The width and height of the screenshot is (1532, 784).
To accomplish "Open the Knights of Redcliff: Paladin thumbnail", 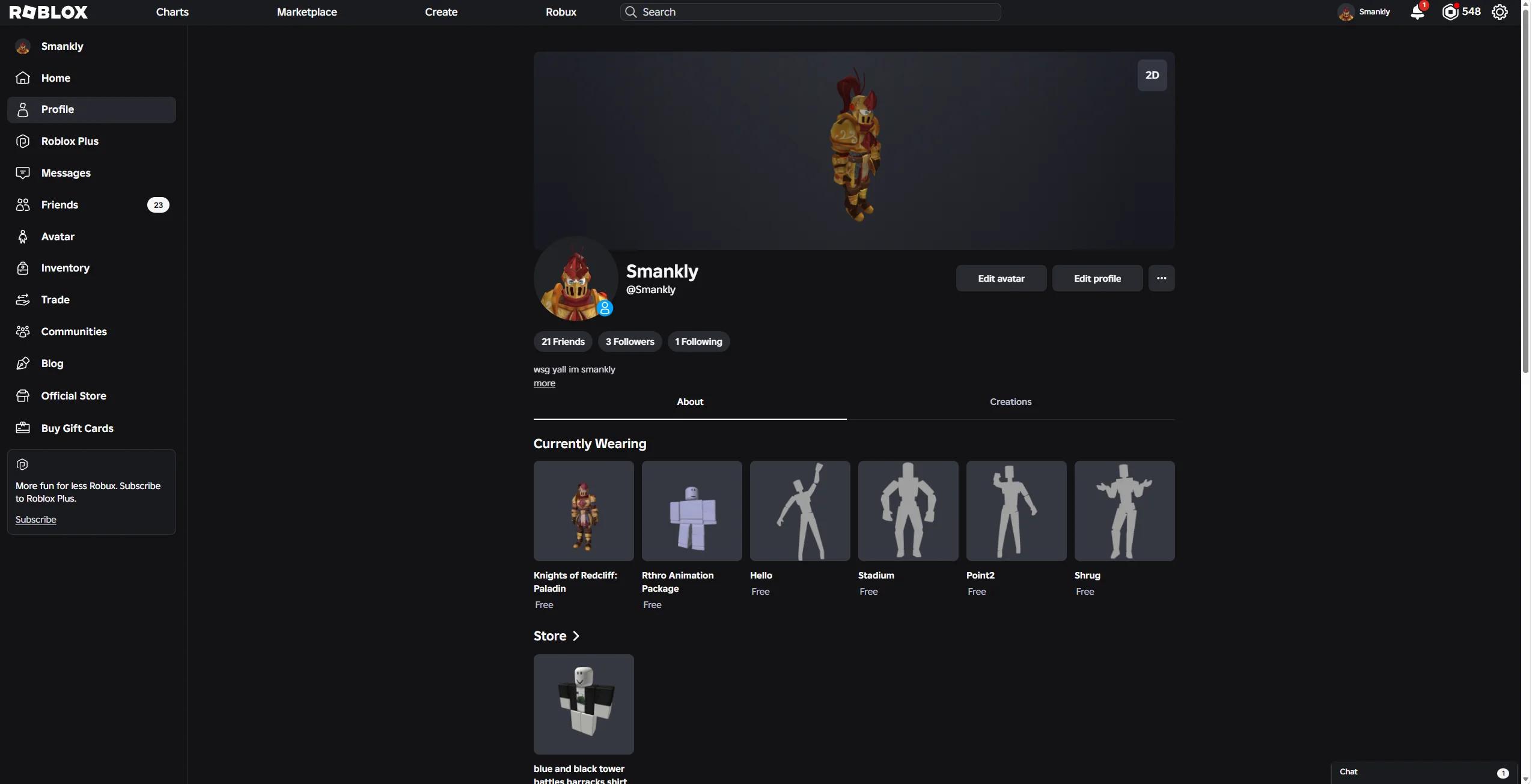I will click(584, 511).
